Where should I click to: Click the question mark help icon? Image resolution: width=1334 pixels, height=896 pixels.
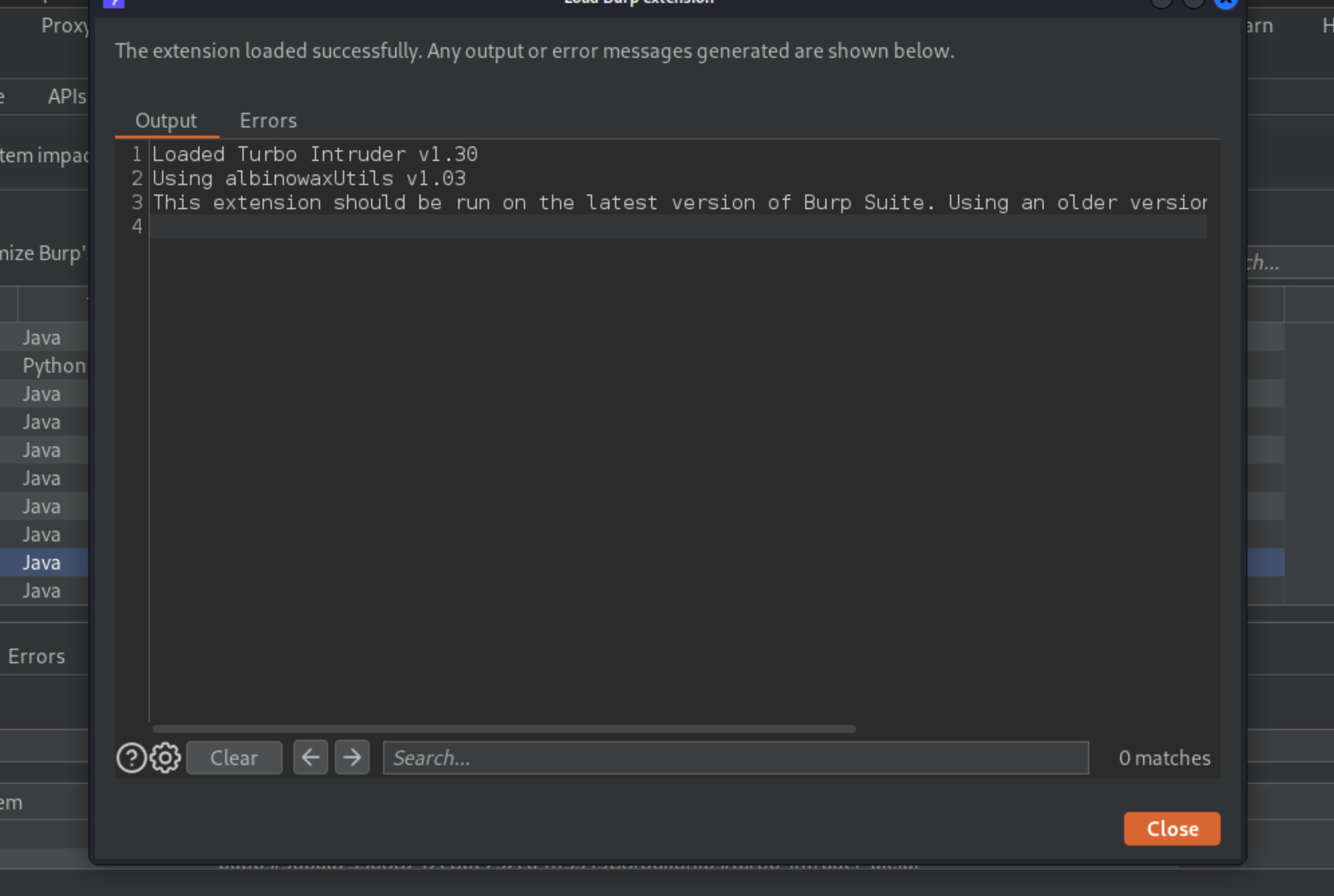coord(130,757)
